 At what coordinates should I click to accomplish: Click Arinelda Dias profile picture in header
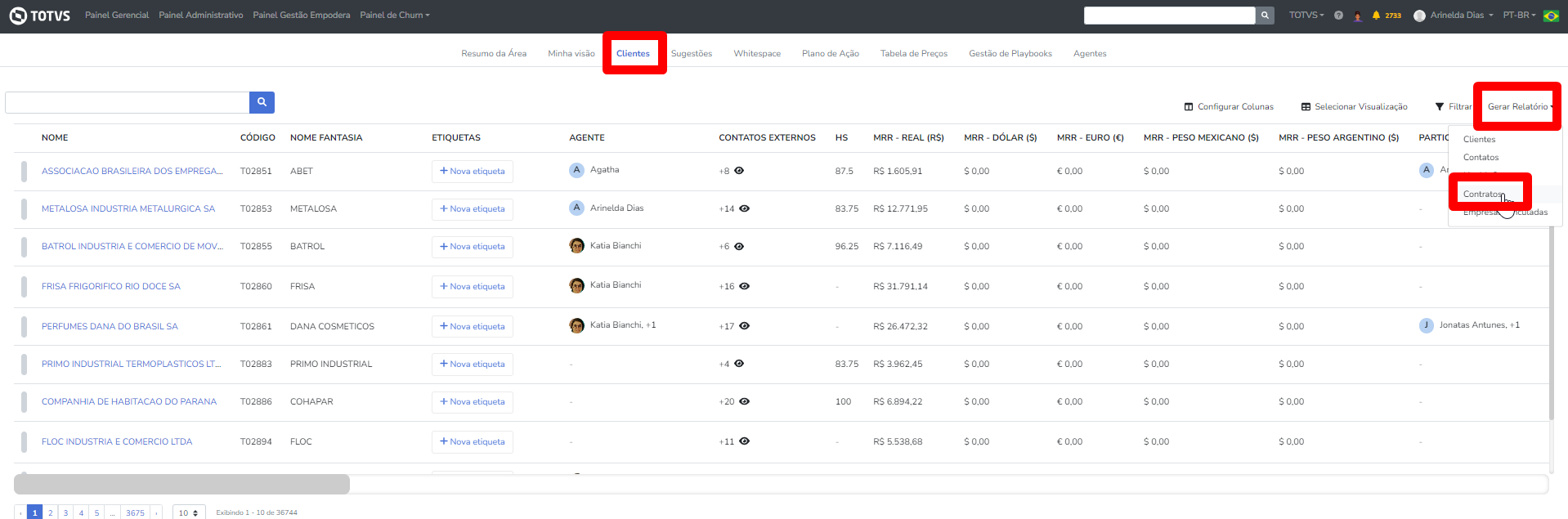[x=1419, y=16]
